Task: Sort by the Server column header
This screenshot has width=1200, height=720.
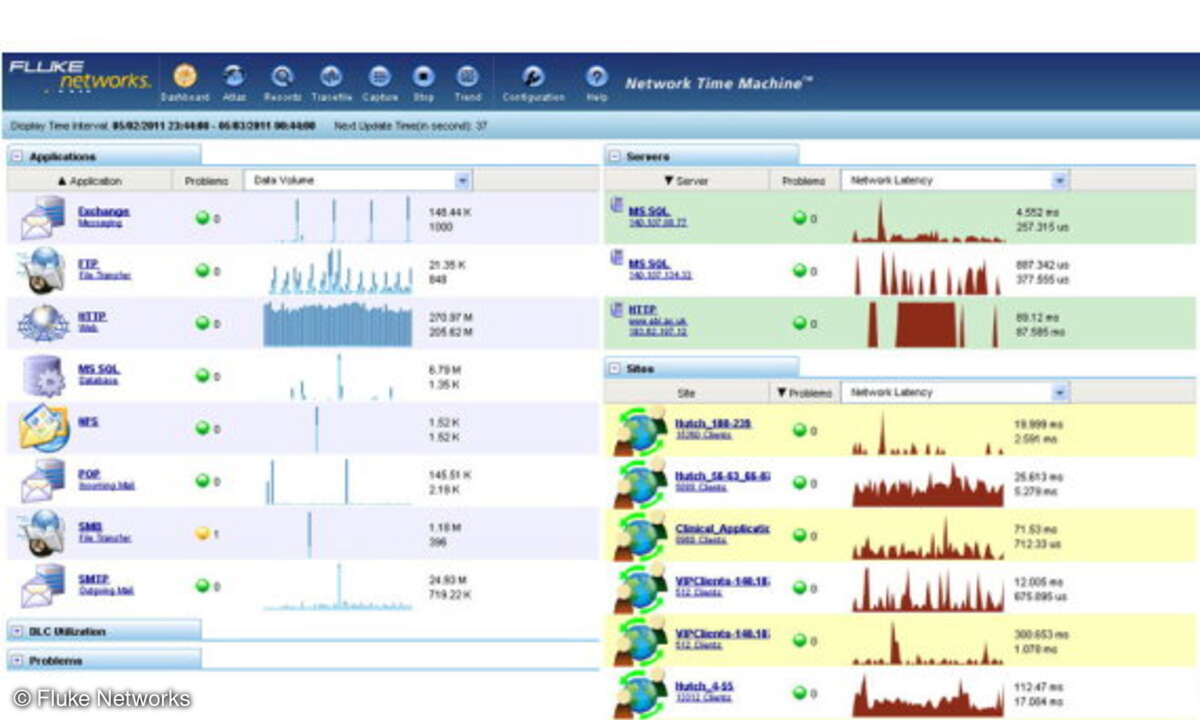Action: pos(685,181)
